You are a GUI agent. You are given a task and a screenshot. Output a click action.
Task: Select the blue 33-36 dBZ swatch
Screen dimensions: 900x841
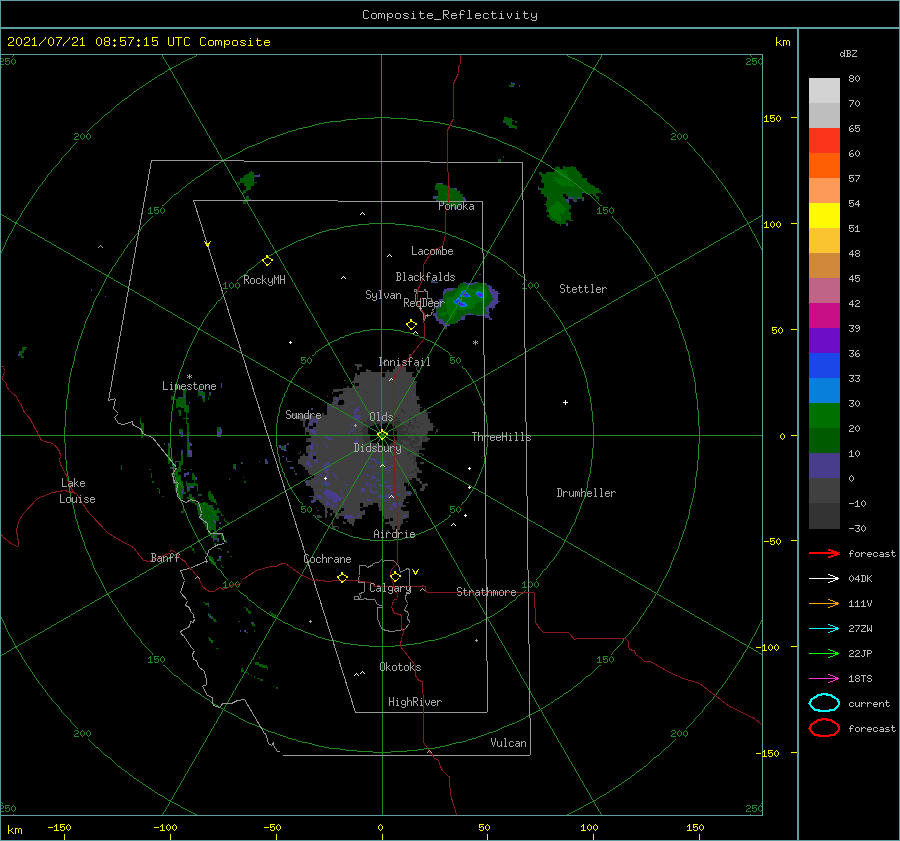[824, 366]
